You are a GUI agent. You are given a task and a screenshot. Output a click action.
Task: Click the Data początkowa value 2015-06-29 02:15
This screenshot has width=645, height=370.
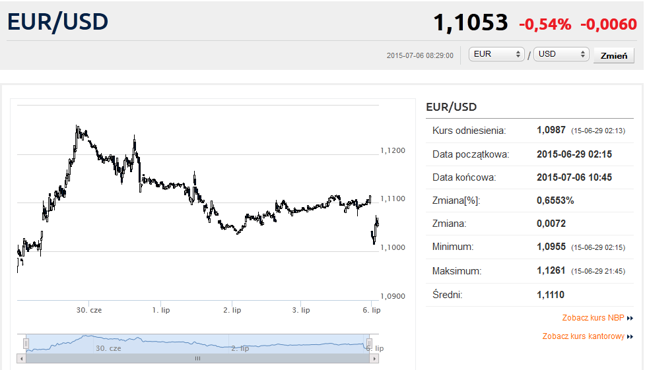point(574,154)
